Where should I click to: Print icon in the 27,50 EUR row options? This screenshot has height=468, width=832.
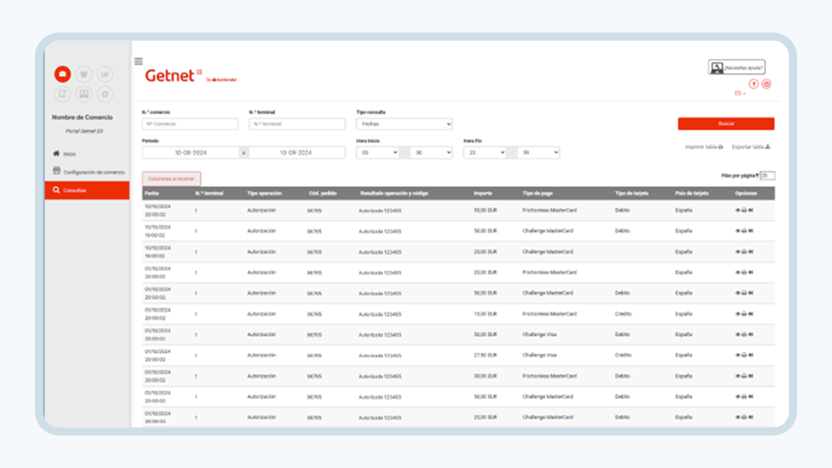[x=744, y=355]
